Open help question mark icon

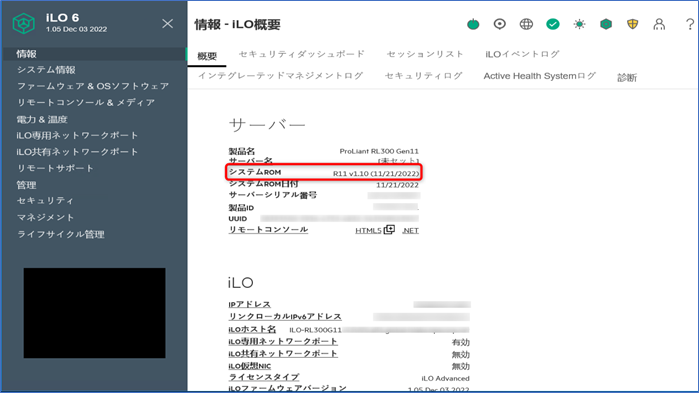click(690, 24)
